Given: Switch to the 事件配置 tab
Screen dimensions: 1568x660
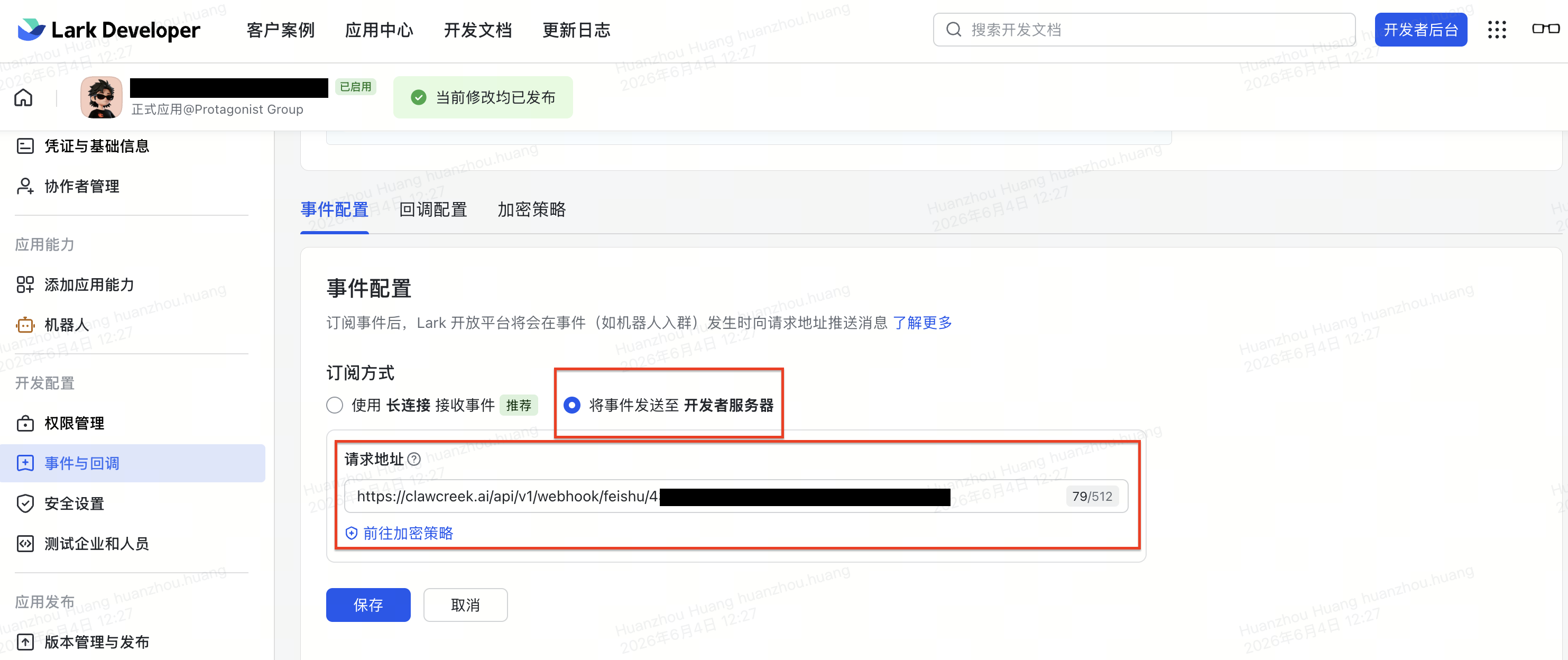Looking at the screenshot, I should coord(335,210).
